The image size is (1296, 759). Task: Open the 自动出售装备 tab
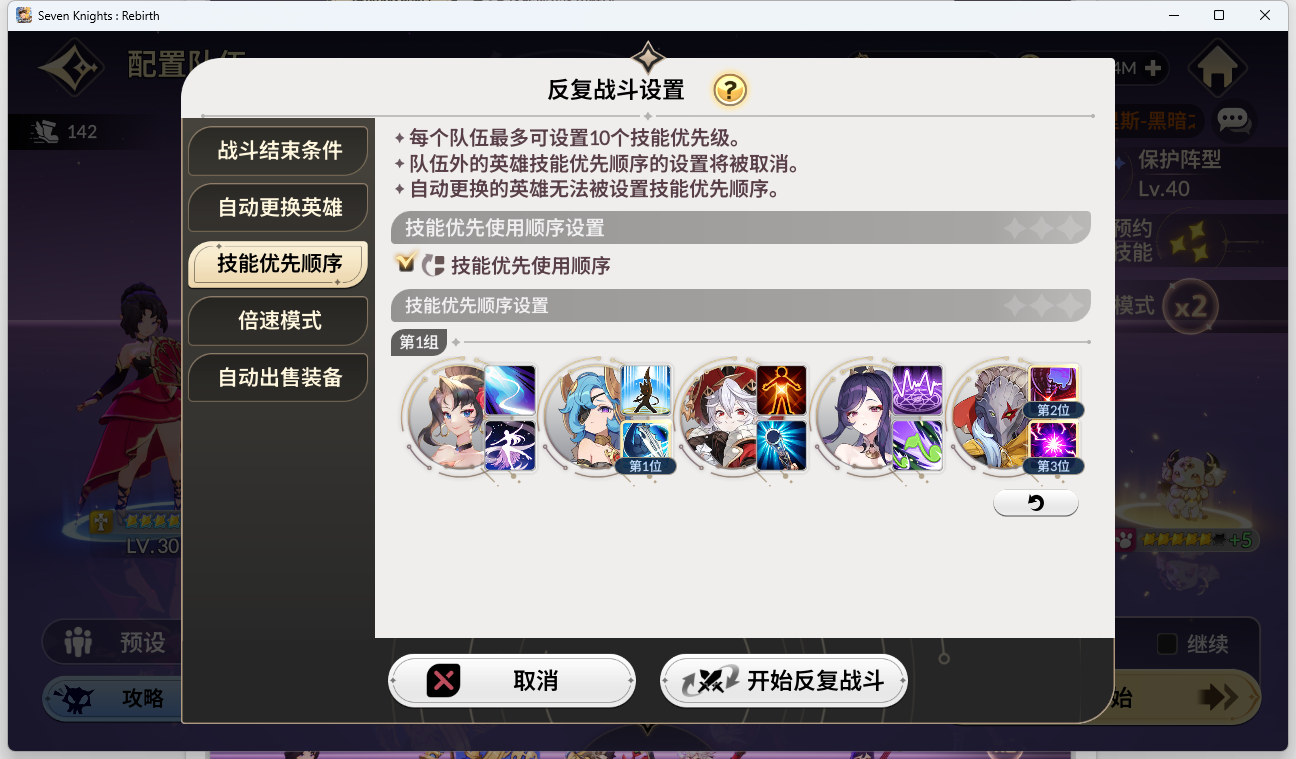click(x=279, y=378)
